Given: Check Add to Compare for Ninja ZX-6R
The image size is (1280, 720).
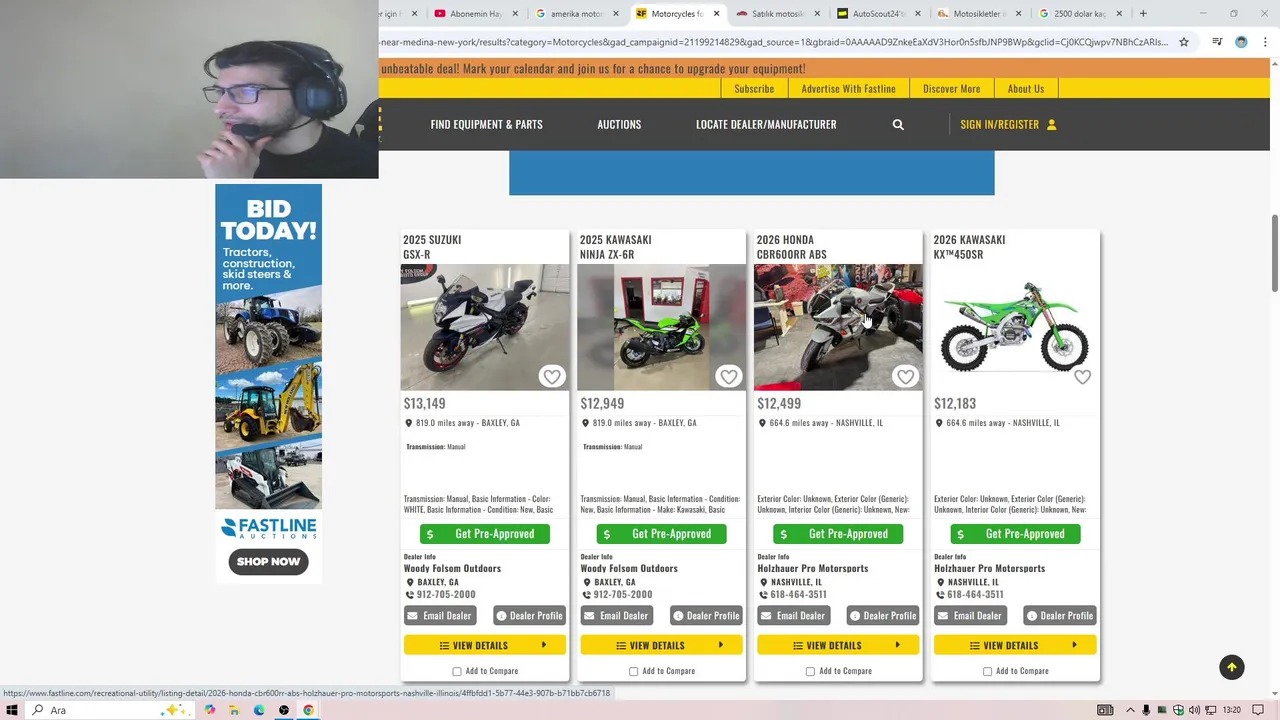Looking at the screenshot, I should click(634, 671).
